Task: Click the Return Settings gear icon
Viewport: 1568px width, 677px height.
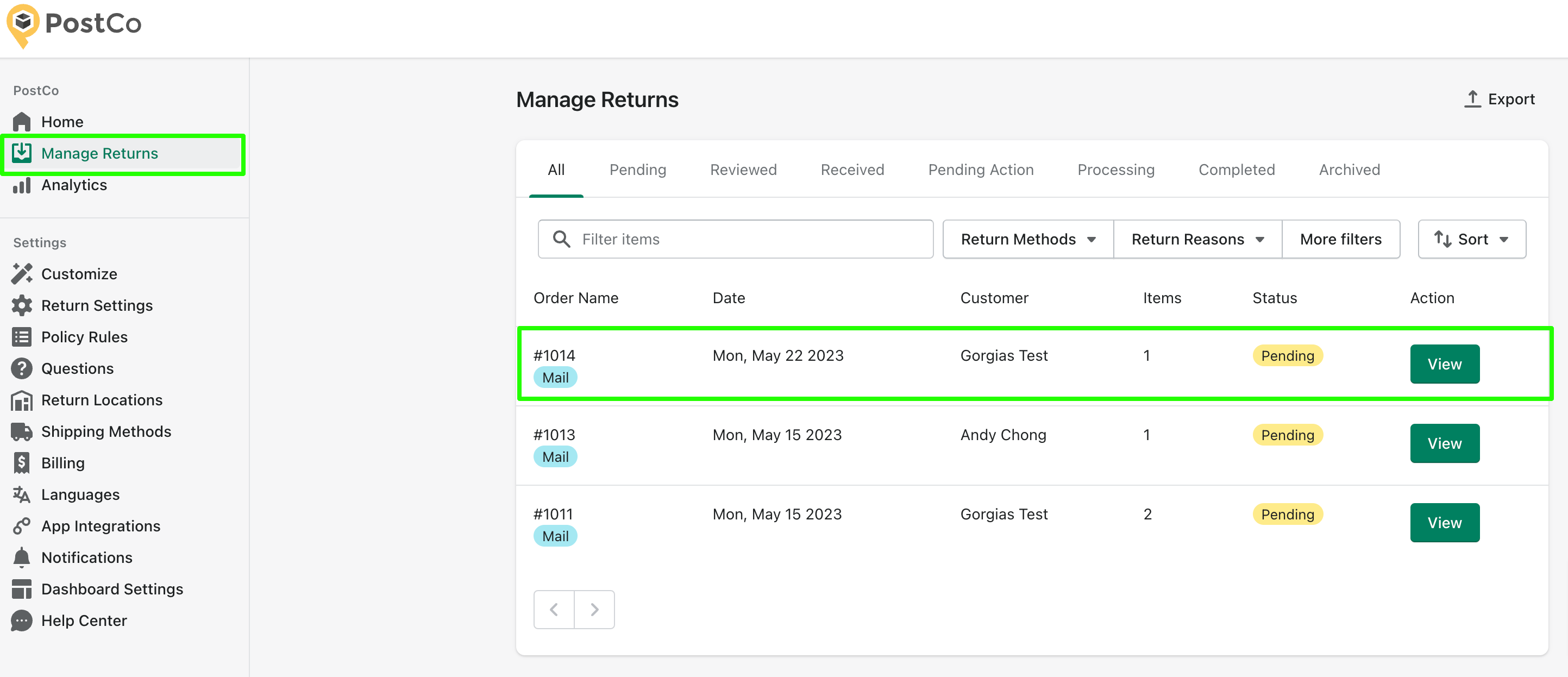Action: (21, 305)
